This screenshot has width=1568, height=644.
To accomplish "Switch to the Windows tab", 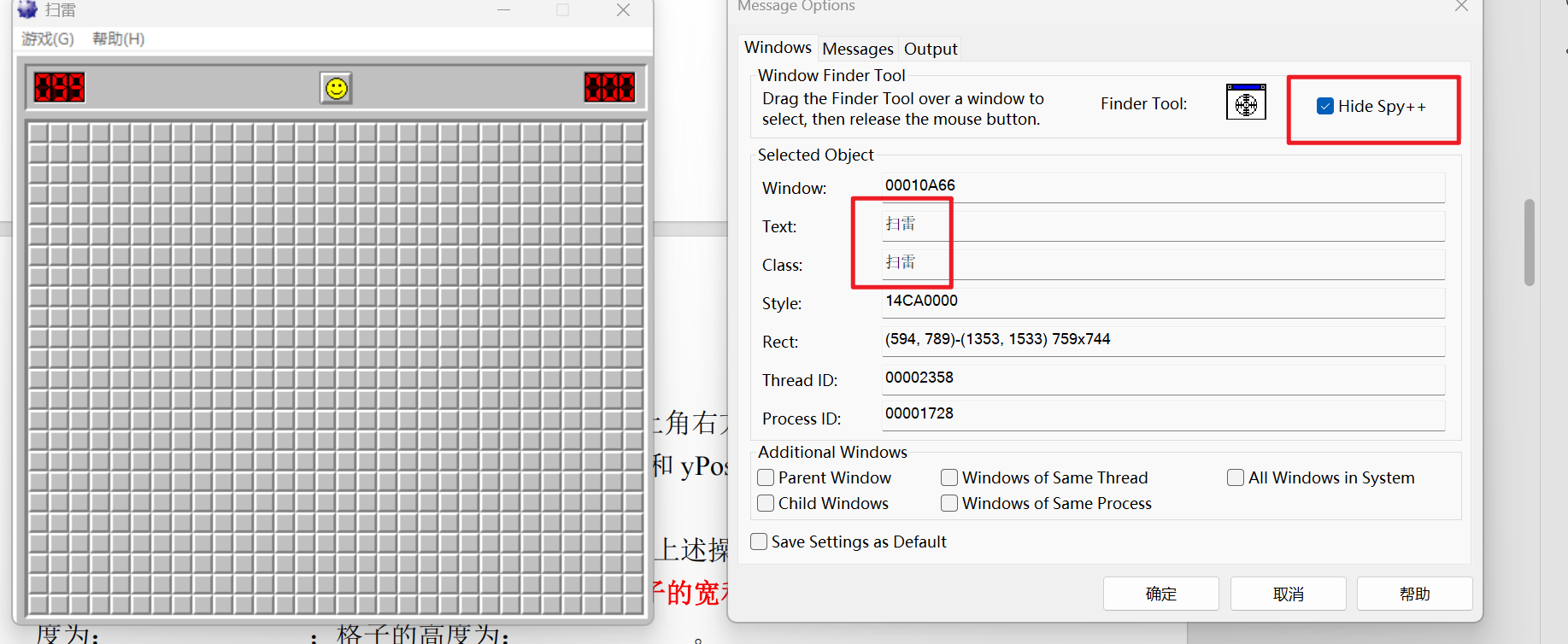I will coord(778,48).
